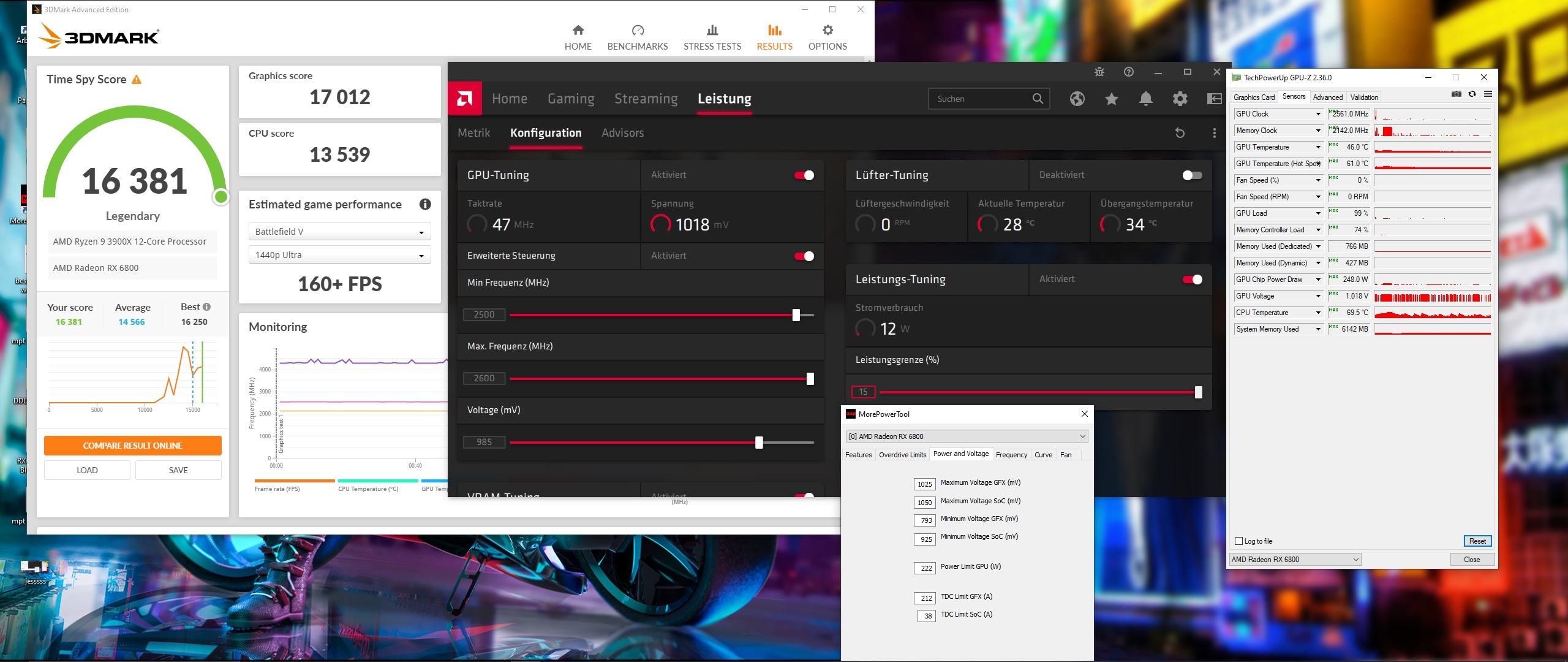Open the notifications bell in Radeon Software
1568x662 pixels.
(x=1146, y=99)
